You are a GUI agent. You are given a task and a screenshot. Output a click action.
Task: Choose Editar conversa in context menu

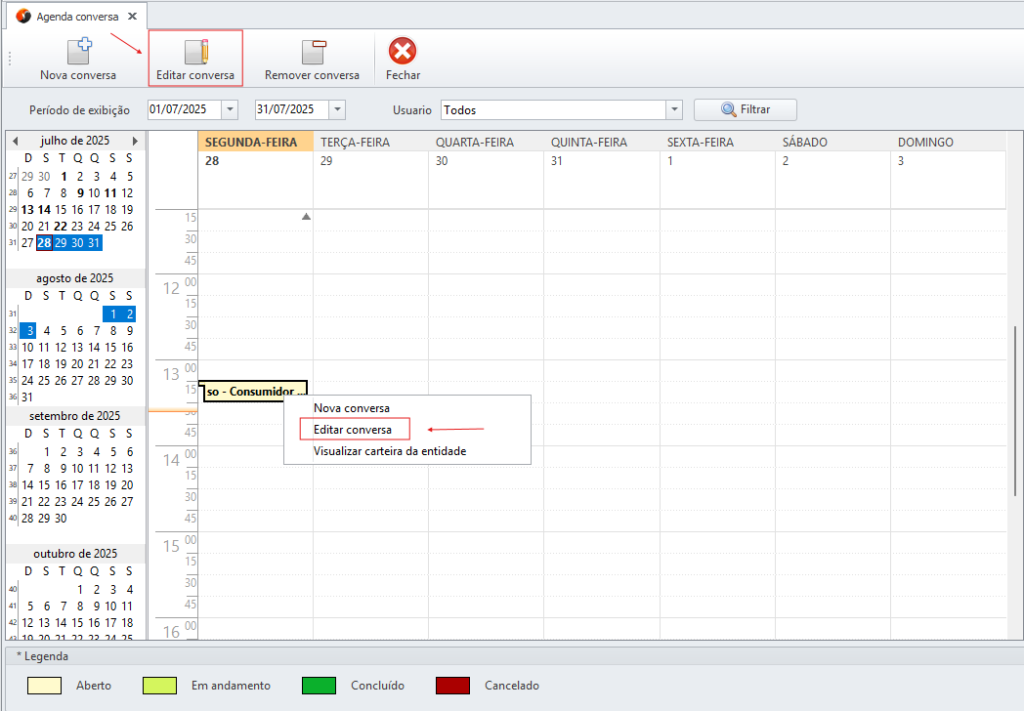coord(352,429)
